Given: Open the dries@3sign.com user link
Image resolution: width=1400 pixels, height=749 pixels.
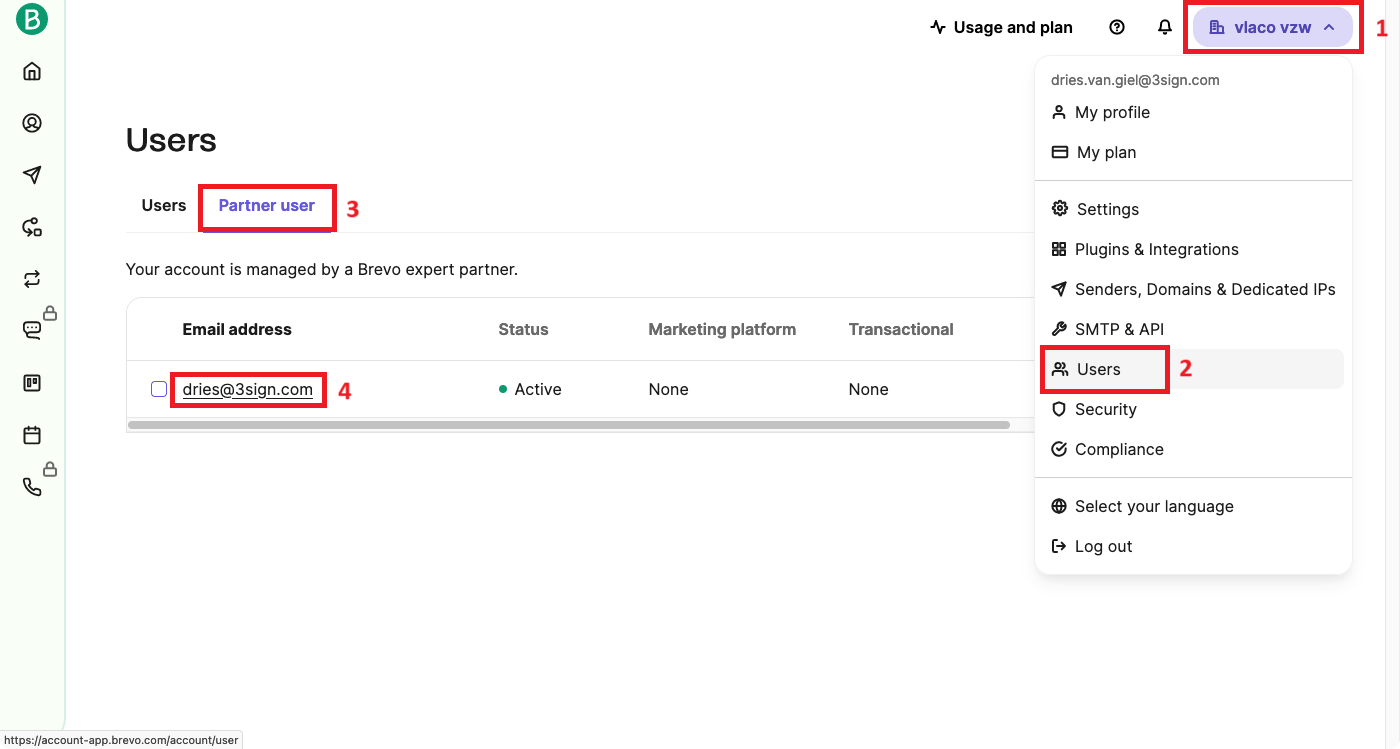Looking at the screenshot, I should click(248, 389).
